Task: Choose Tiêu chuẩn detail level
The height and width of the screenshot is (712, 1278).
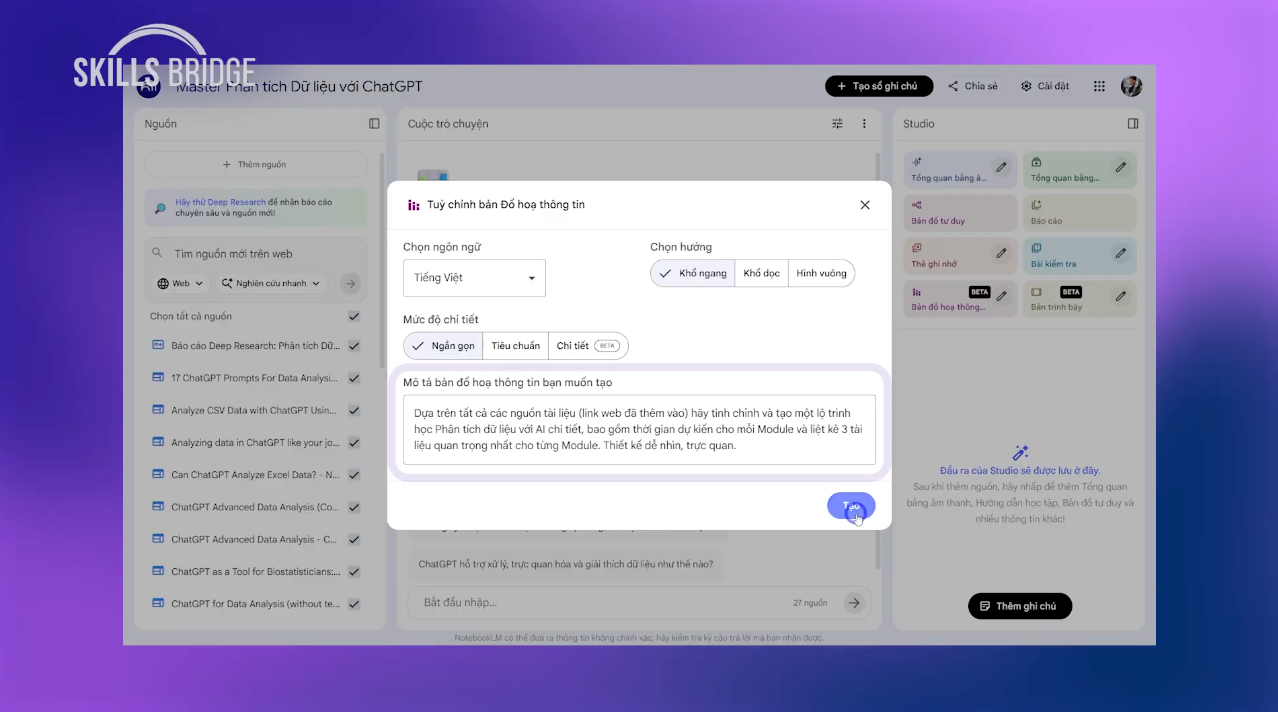Action: [x=515, y=346]
